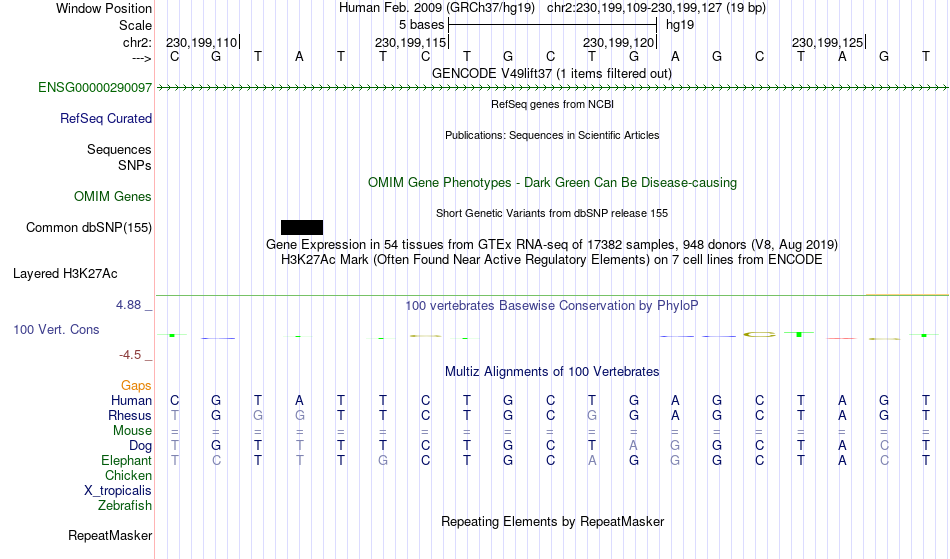Click the 230,199,110 position marker
Screen dimensions: 950x559
pyautogui.click(x=202, y=42)
